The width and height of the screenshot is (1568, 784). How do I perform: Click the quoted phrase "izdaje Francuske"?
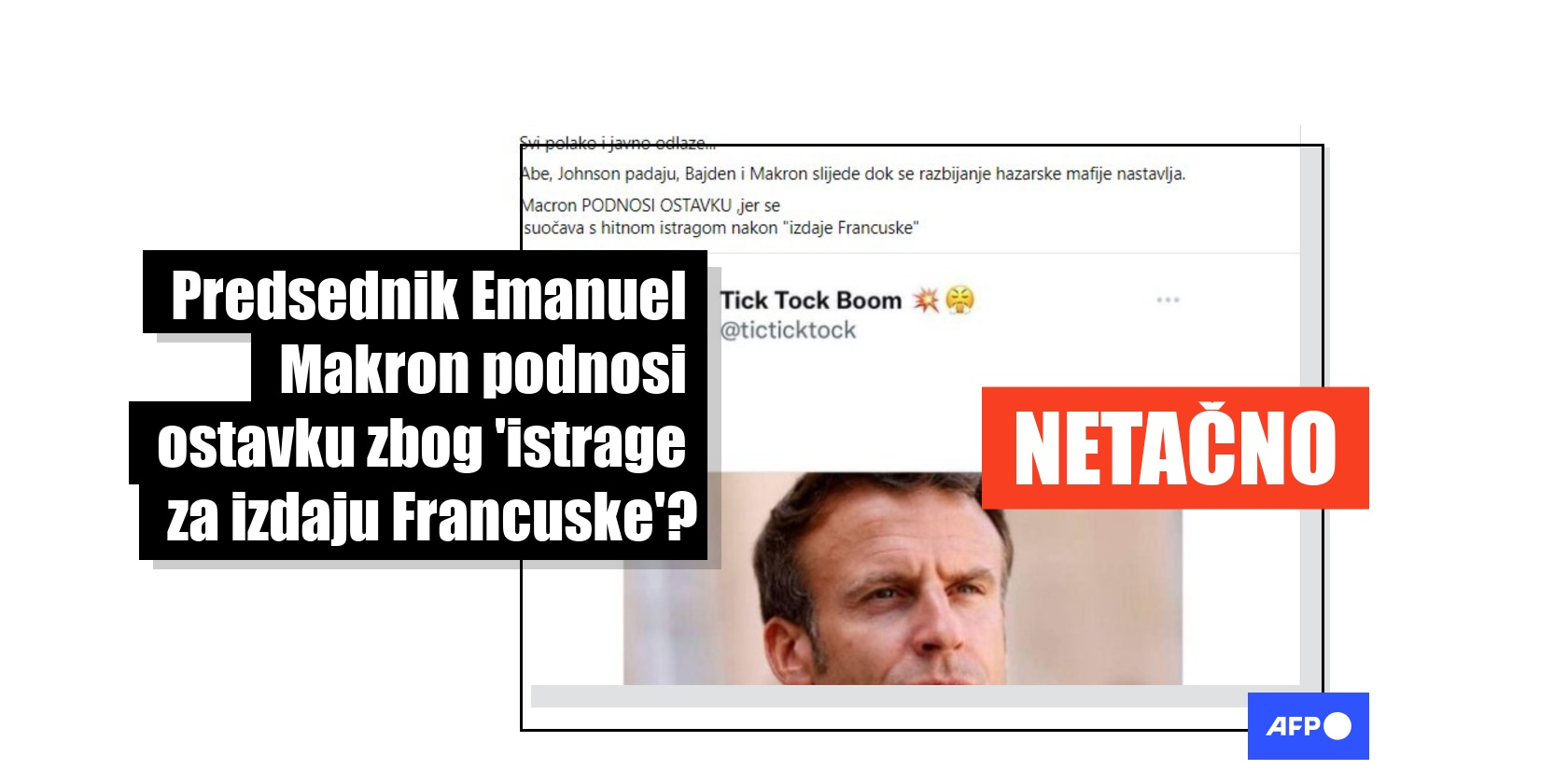pos(851,228)
